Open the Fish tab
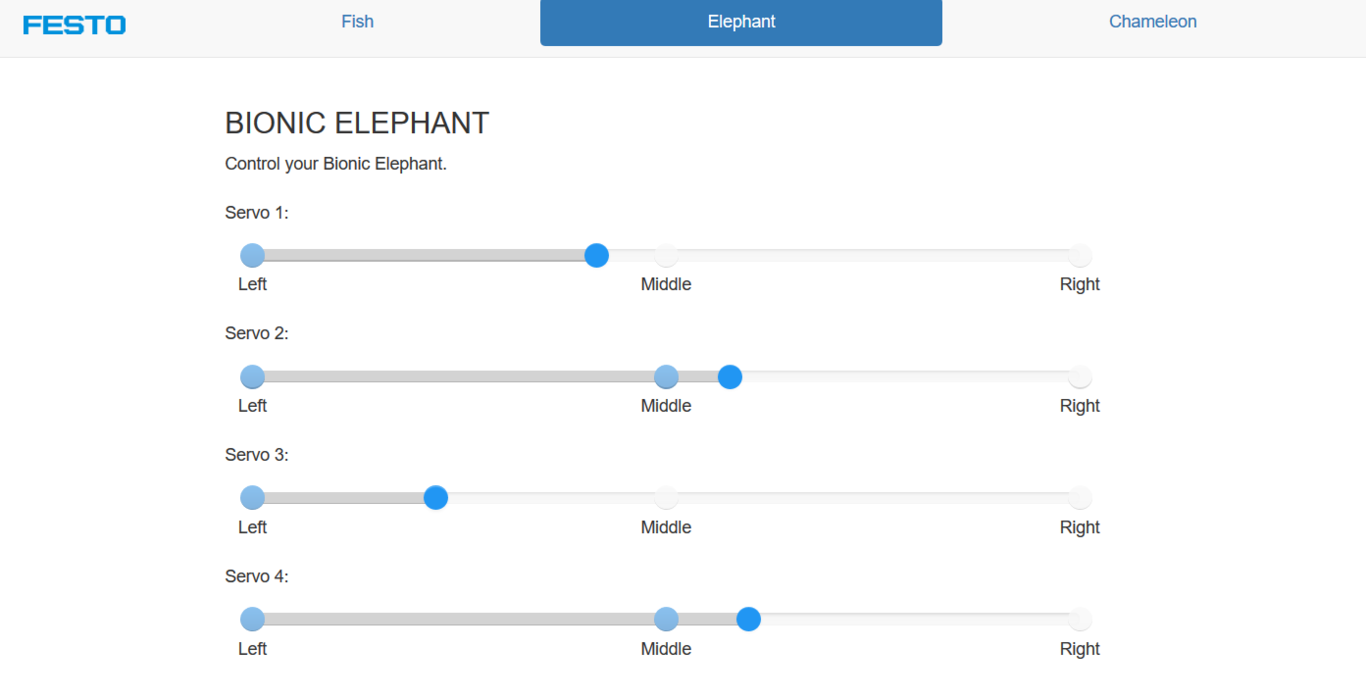This screenshot has height=699, width=1366. click(x=357, y=22)
